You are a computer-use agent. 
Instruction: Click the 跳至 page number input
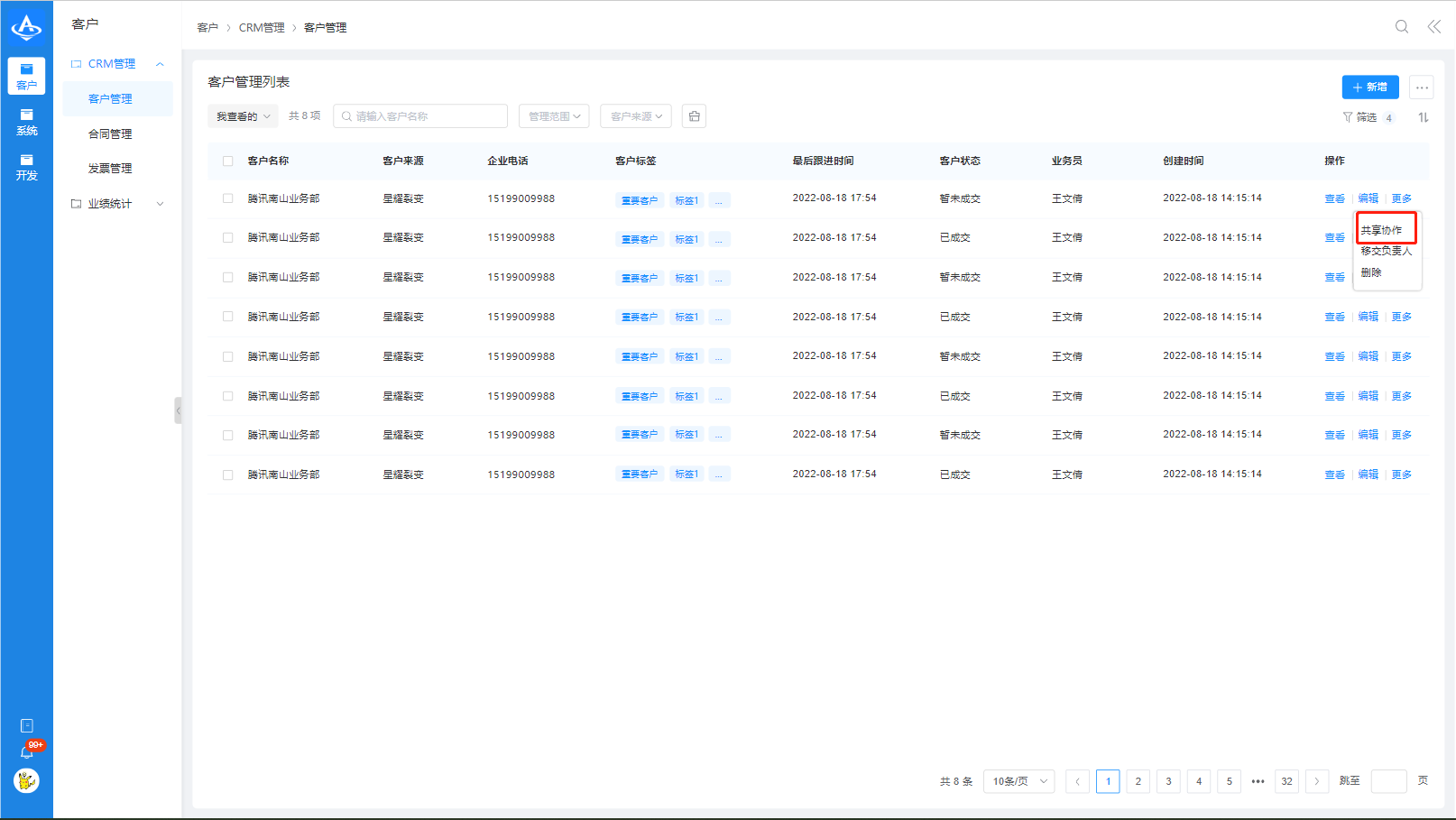tap(1388, 781)
